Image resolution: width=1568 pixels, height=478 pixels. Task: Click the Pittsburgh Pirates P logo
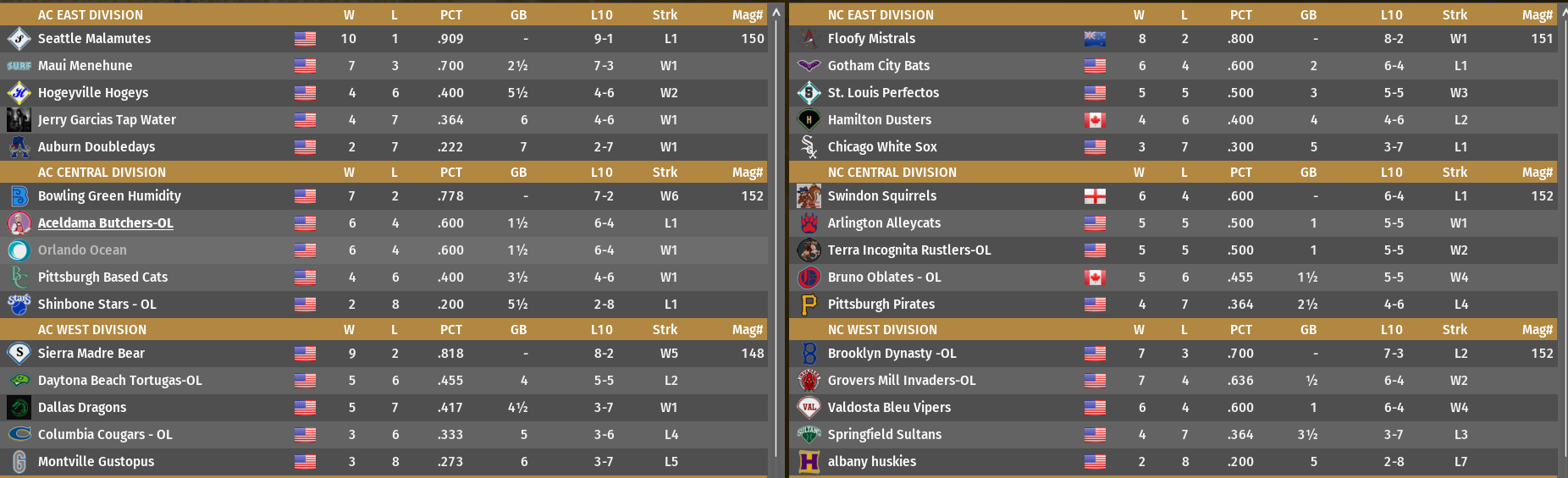(809, 305)
